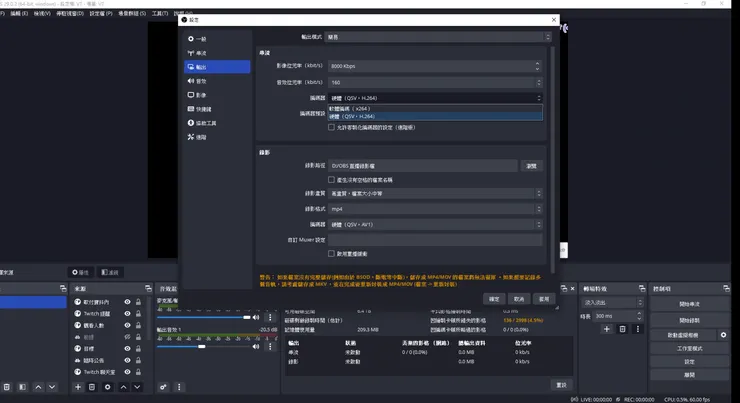Click the Apply (套用) button

544,299
